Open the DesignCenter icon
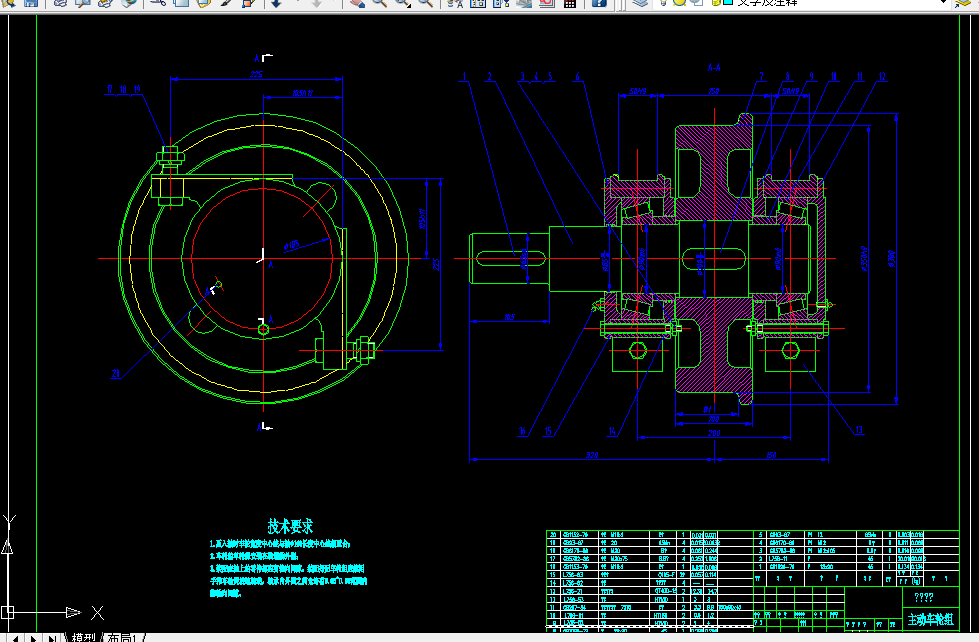 (x=478, y=3)
